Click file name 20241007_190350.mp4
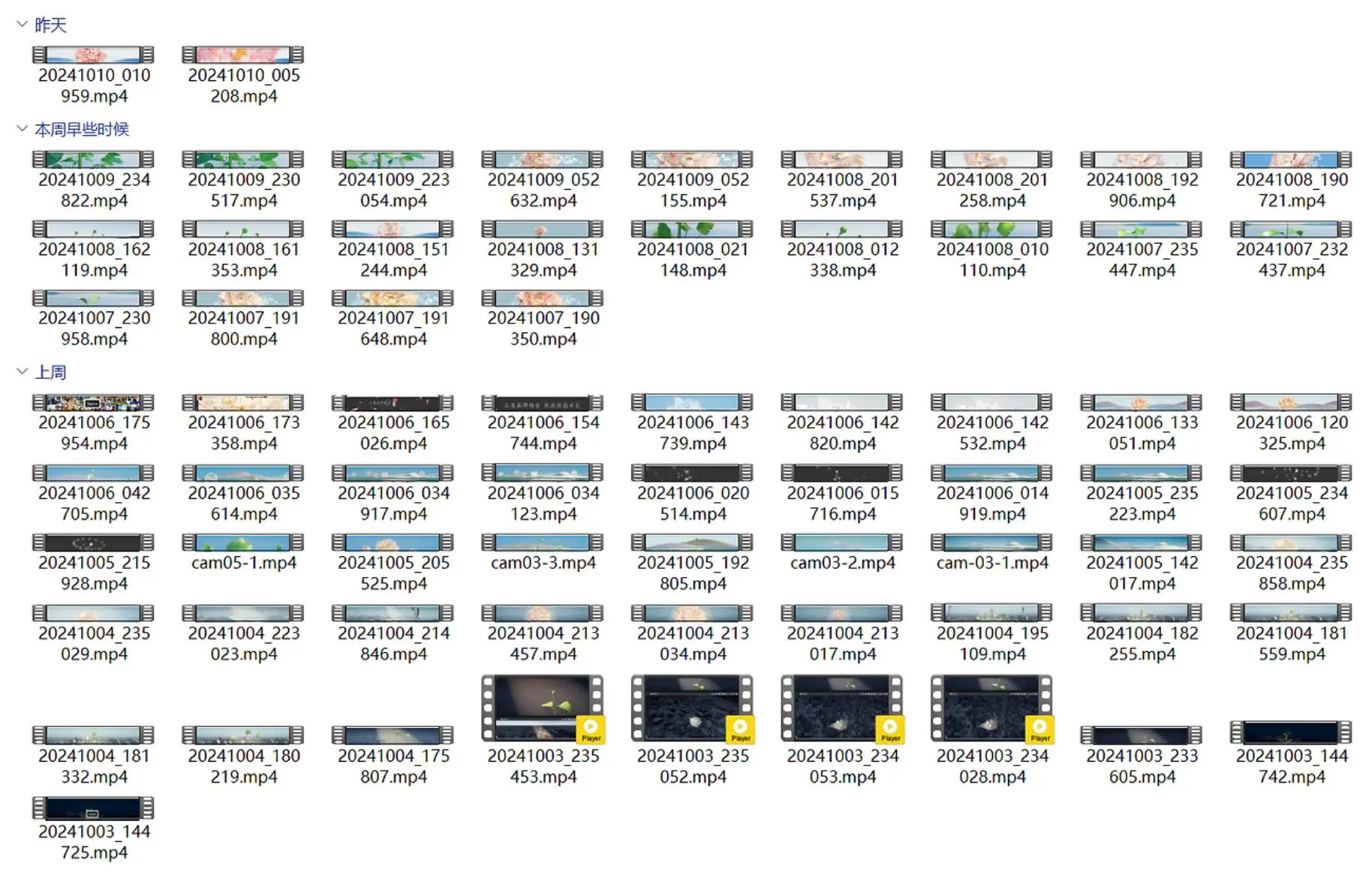The height and width of the screenshot is (893, 1372). [543, 328]
